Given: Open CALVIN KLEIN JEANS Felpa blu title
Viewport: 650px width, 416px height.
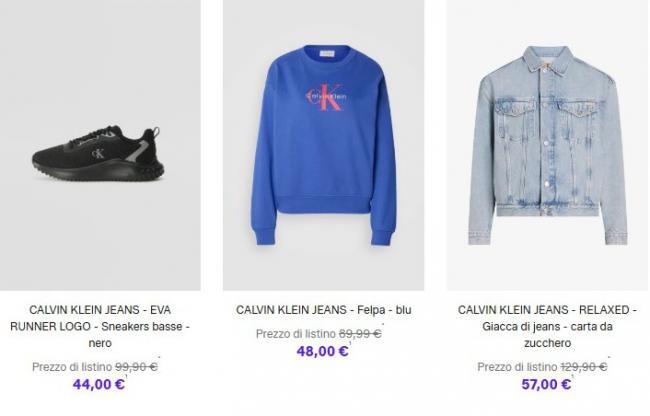Looking at the screenshot, I should pyautogui.click(x=323, y=310).
